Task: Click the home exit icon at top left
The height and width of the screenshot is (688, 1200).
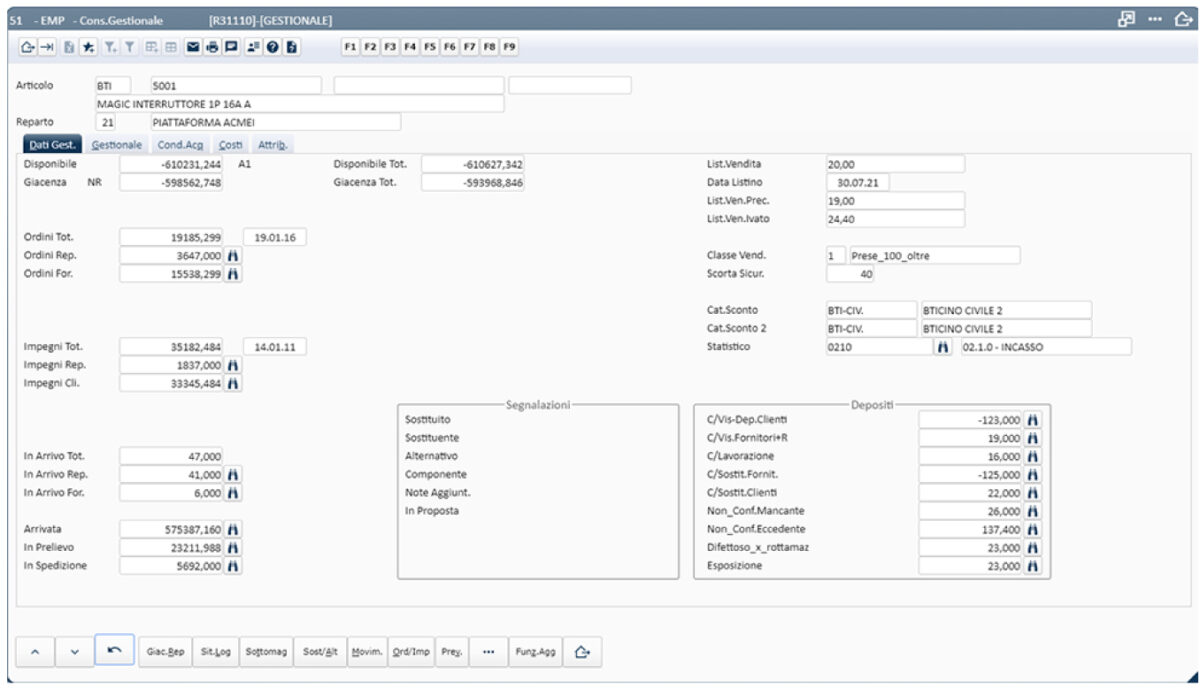Action: pos(28,44)
